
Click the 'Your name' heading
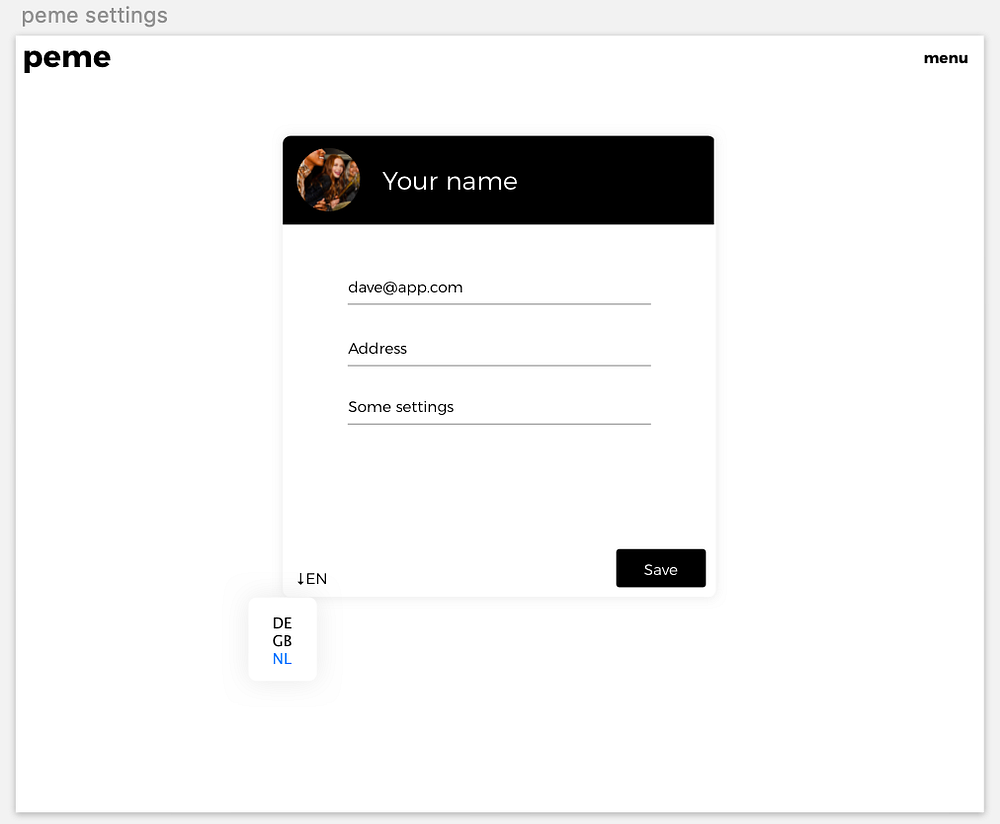[x=450, y=181]
